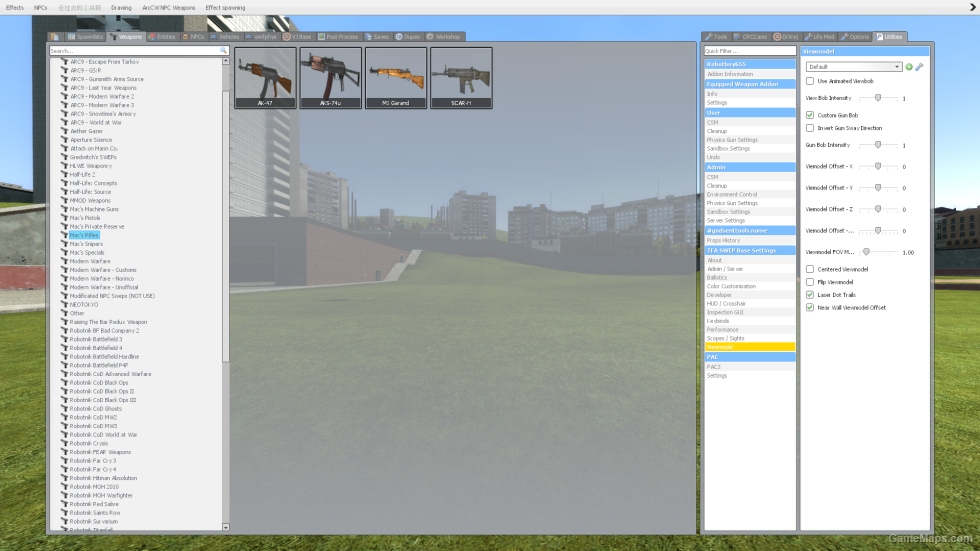The height and width of the screenshot is (551, 980).
Task: Switch to the Entities tab
Action: [x=162, y=37]
